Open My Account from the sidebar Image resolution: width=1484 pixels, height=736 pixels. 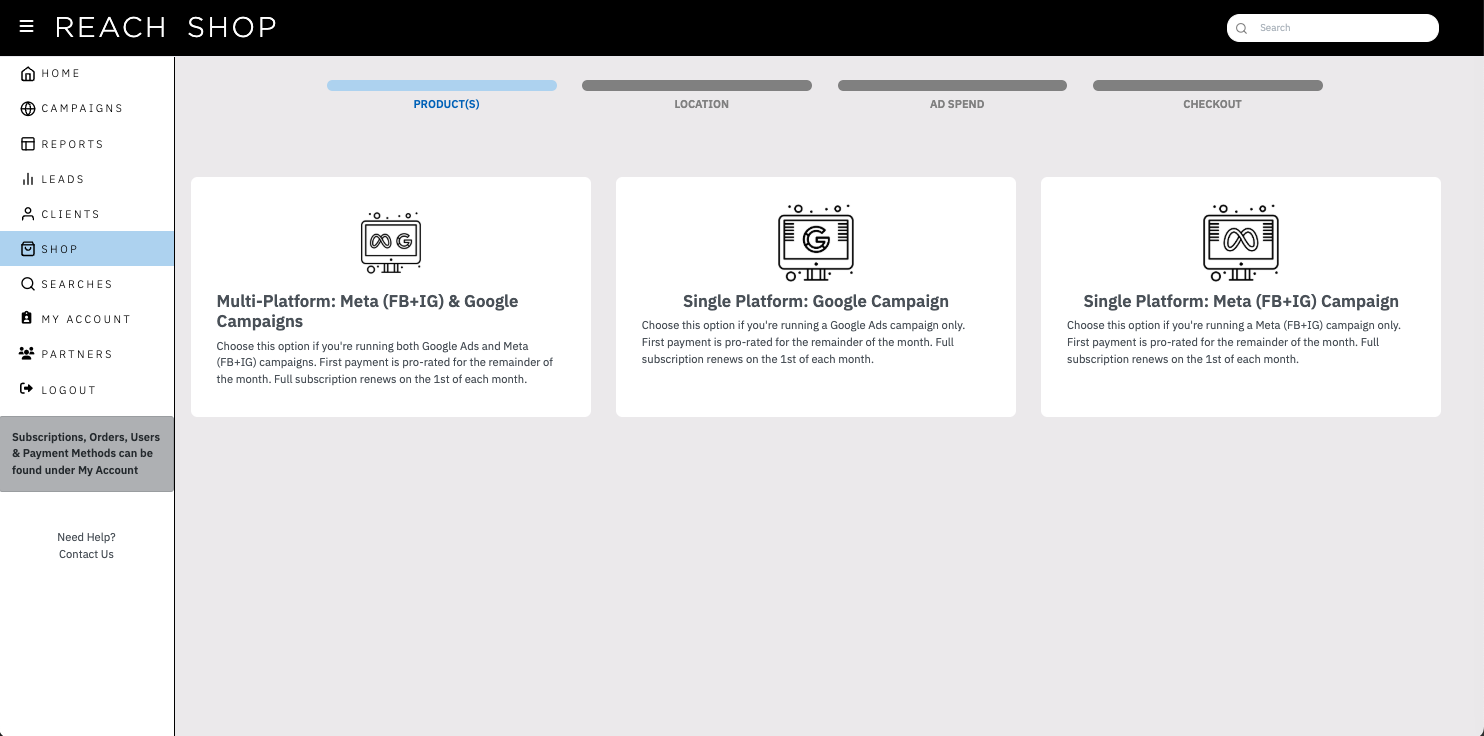(x=86, y=319)
